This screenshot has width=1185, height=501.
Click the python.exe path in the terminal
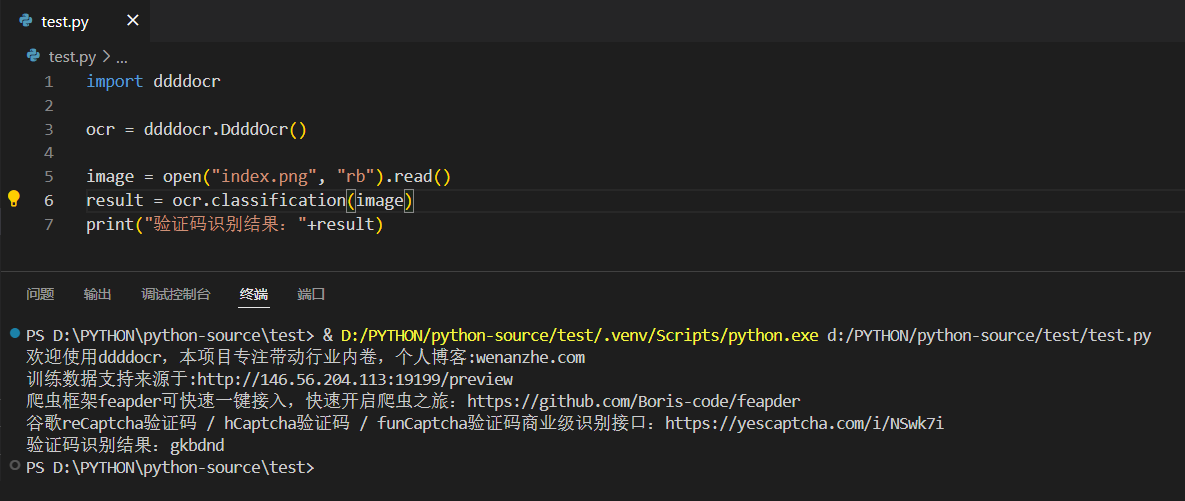click(579, 335)
